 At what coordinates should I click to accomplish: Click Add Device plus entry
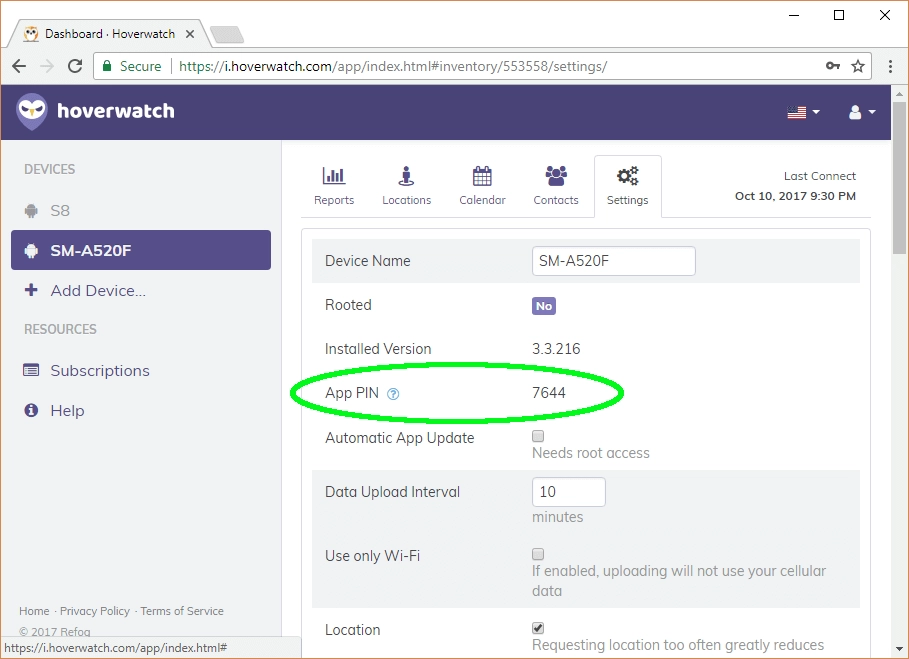tap(85, 290)
